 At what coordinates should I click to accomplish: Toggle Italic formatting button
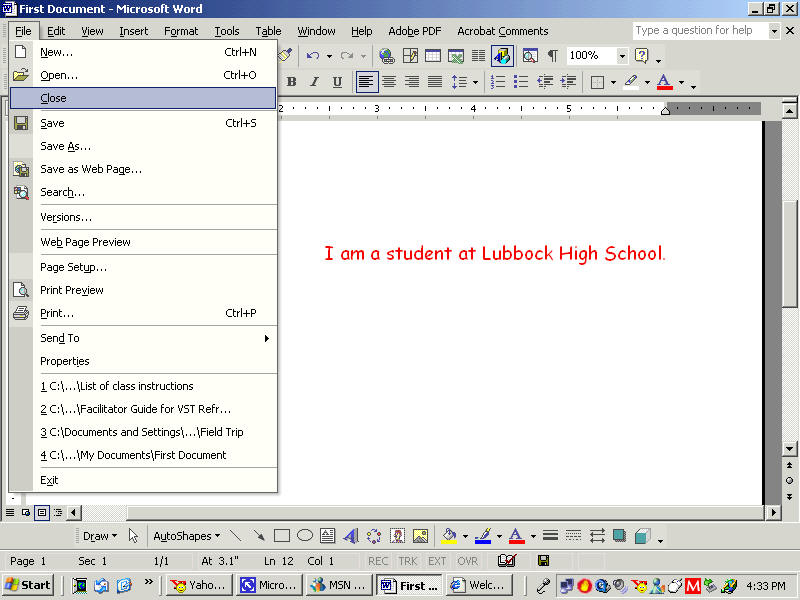click(314, 82)
